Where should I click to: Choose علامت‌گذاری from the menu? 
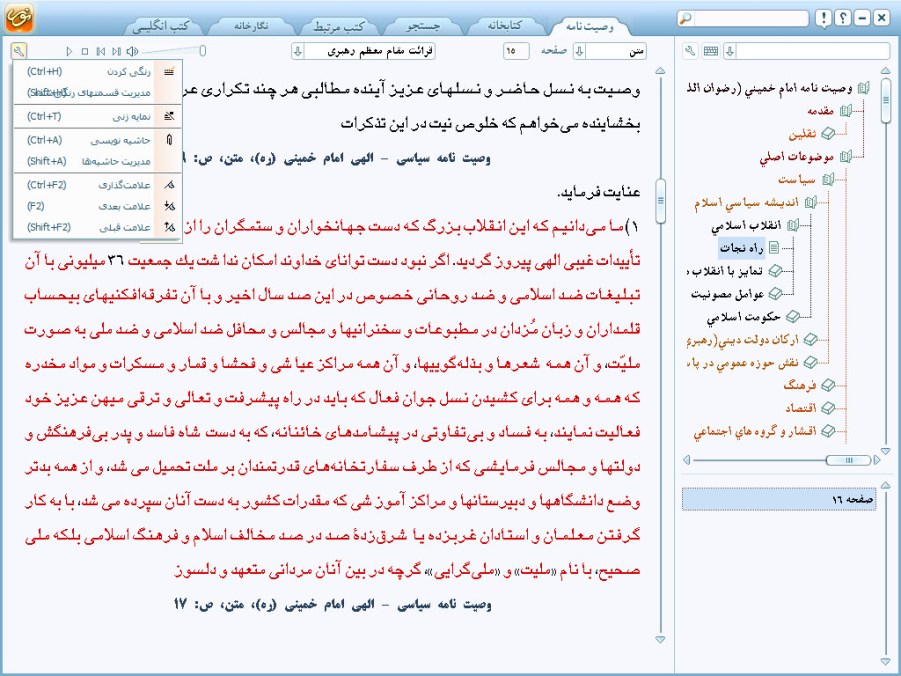click(x=97, y=185)
